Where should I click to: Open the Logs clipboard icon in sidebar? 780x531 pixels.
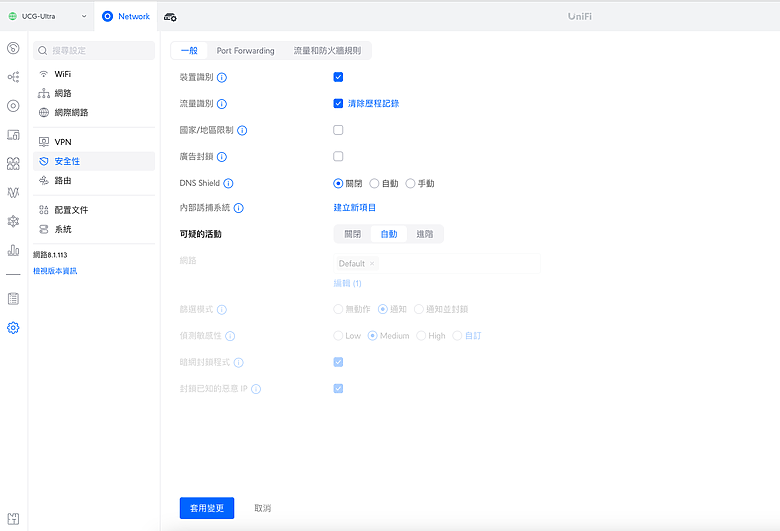[x=13, y=298]
